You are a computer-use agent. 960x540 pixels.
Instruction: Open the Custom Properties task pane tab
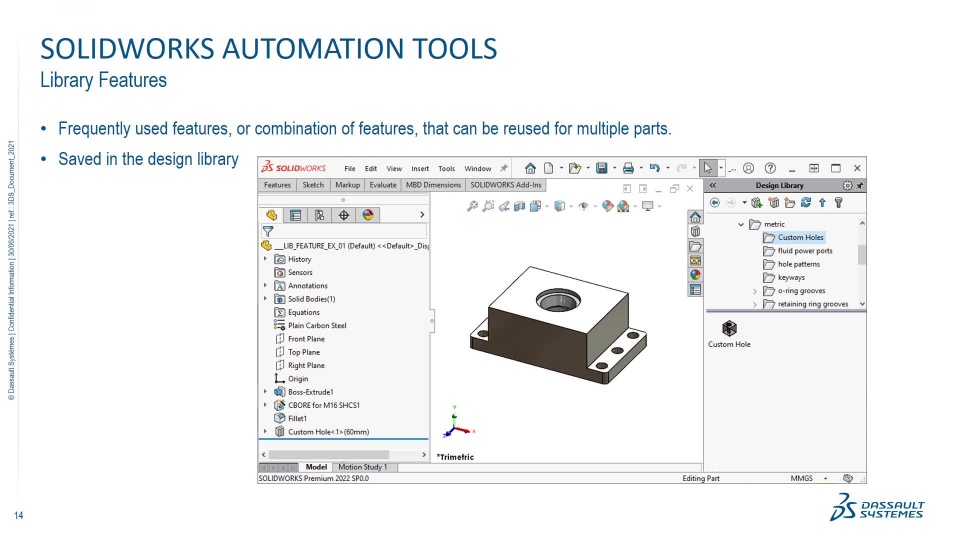(695, 290)
